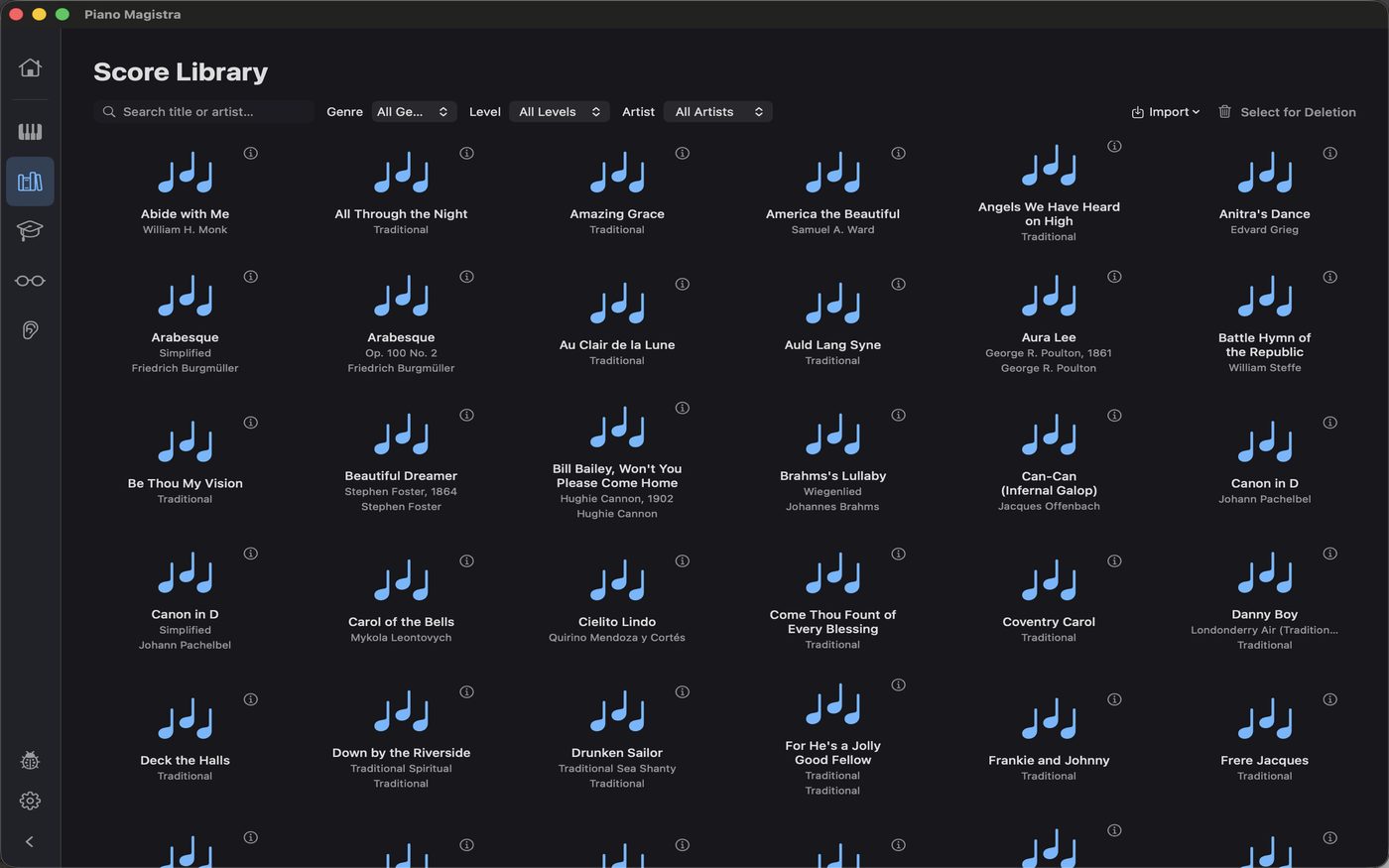The width and height of the screenshot is (1389, 868).
Task: Show info for Abide with Me
Action: pyautogui.click(x=251, y=153)
